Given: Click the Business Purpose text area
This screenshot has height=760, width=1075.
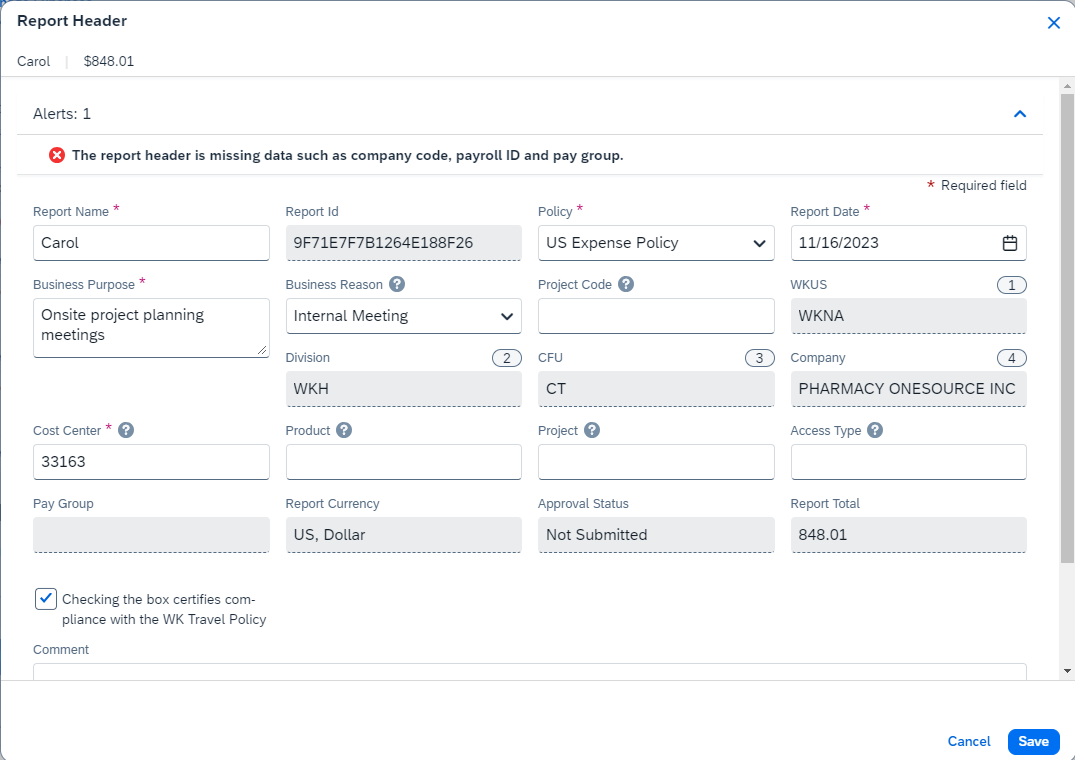Looking at the screenshot, I should coord(151,327).
